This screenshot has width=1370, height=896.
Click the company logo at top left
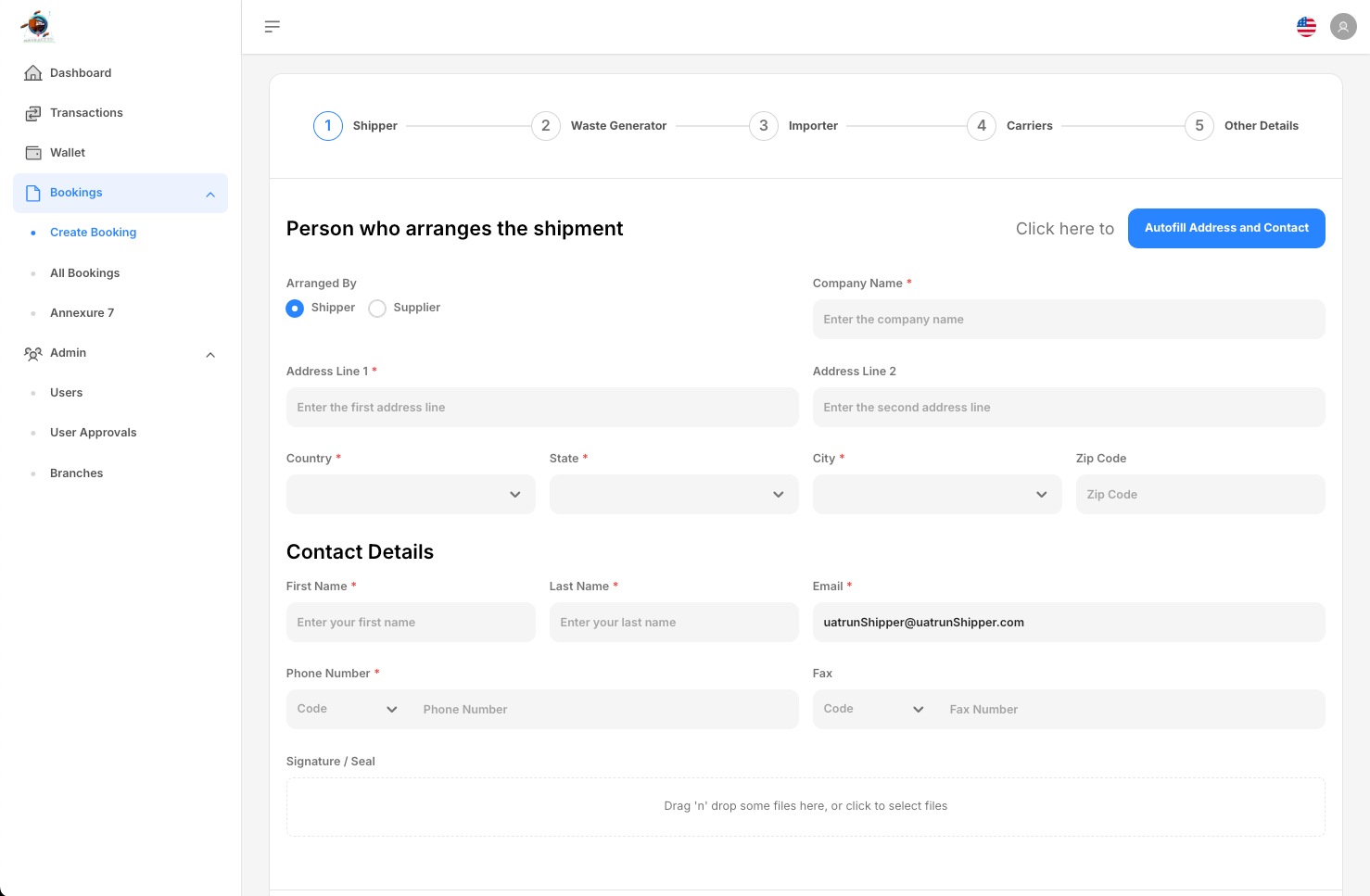coord(38,26)
